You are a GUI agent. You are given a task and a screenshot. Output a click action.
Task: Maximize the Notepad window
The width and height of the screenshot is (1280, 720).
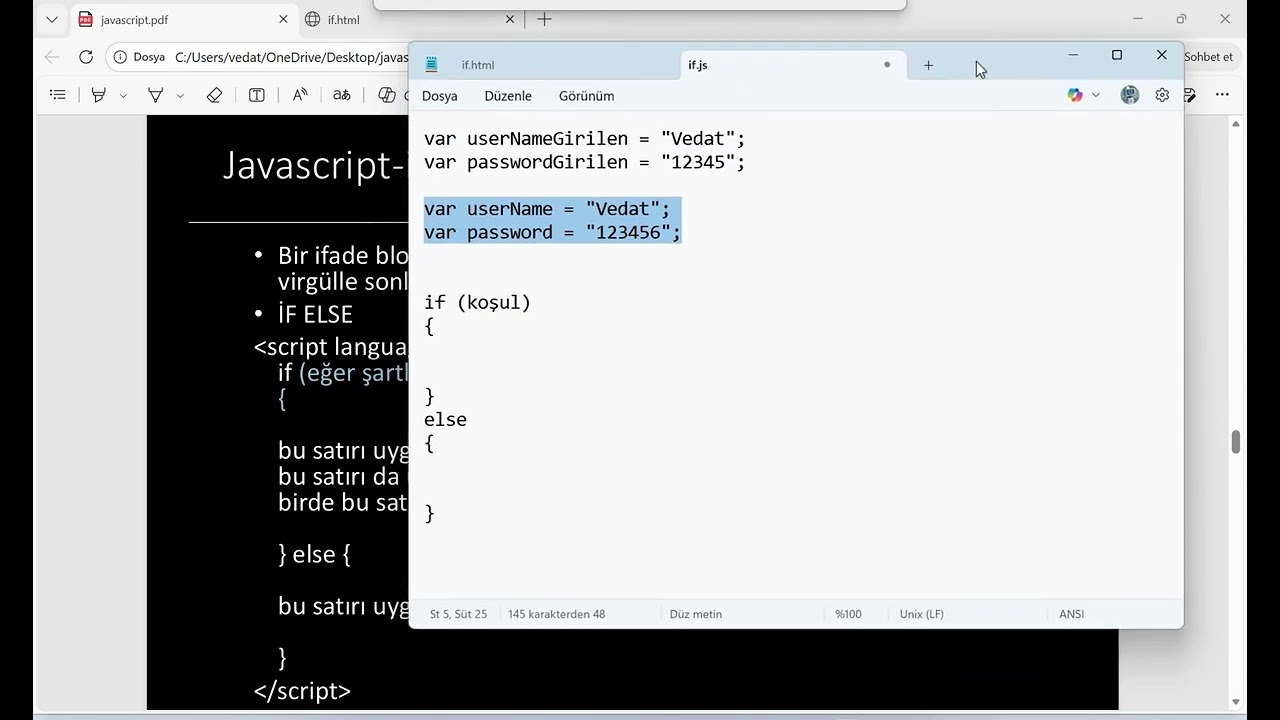(1117, 55)
